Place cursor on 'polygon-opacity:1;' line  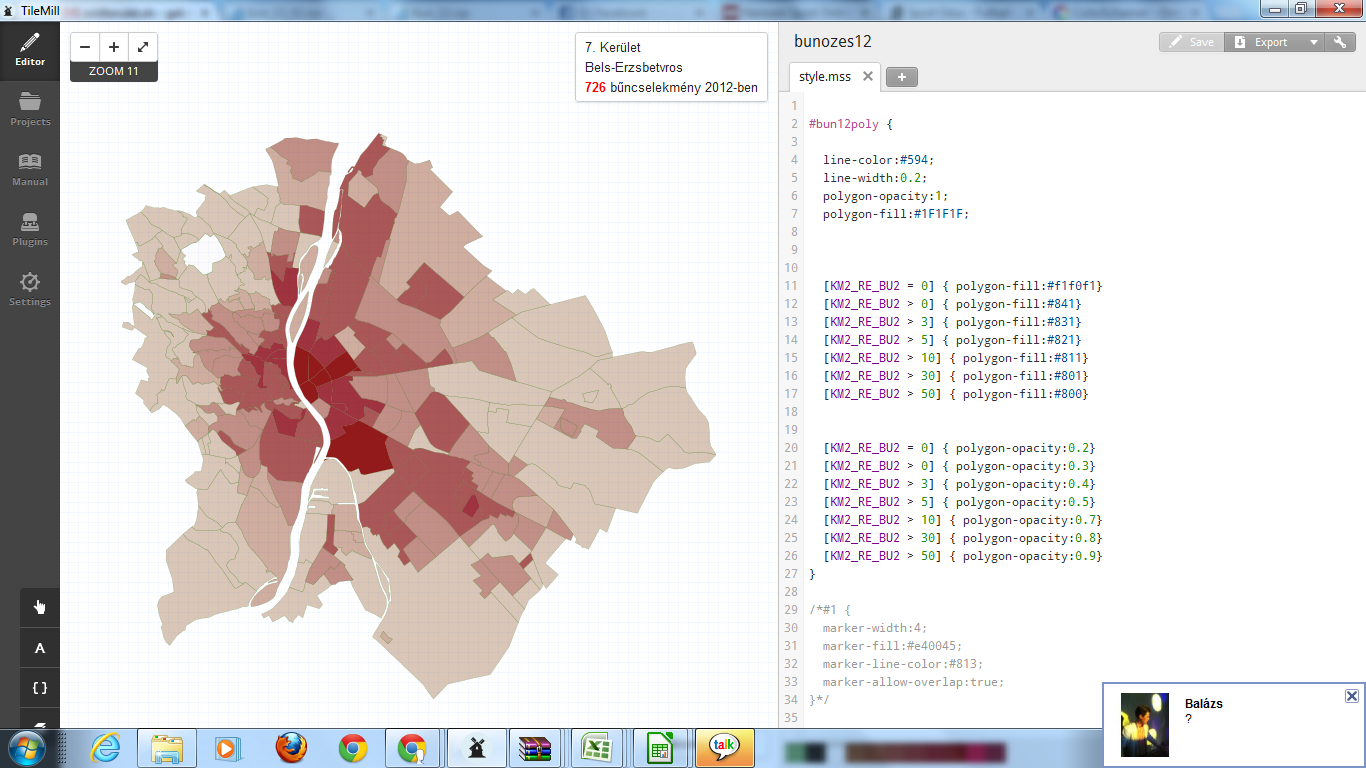click(885, 196)
